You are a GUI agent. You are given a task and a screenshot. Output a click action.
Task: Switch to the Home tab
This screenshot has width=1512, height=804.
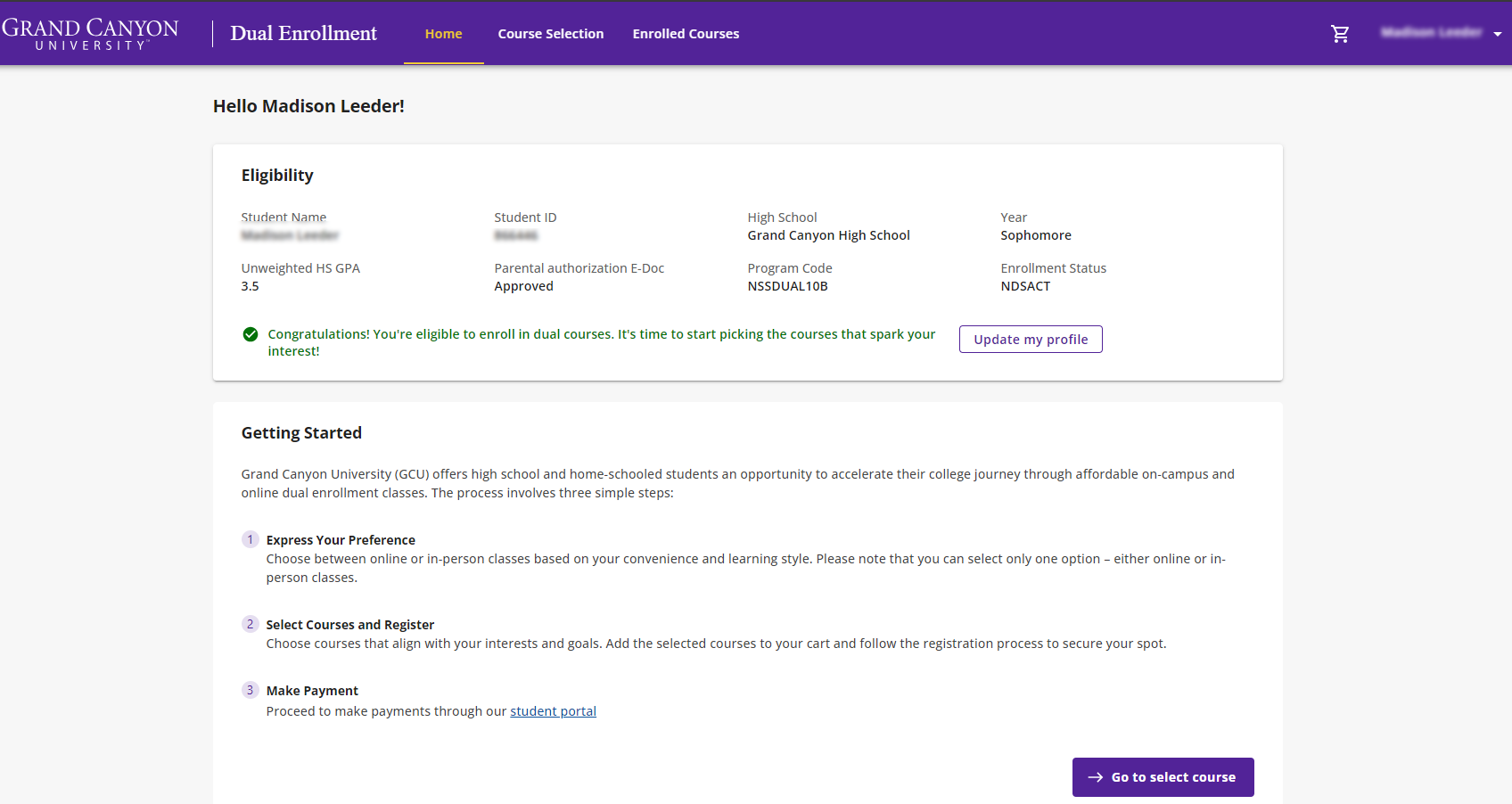(x=443, y=34)
